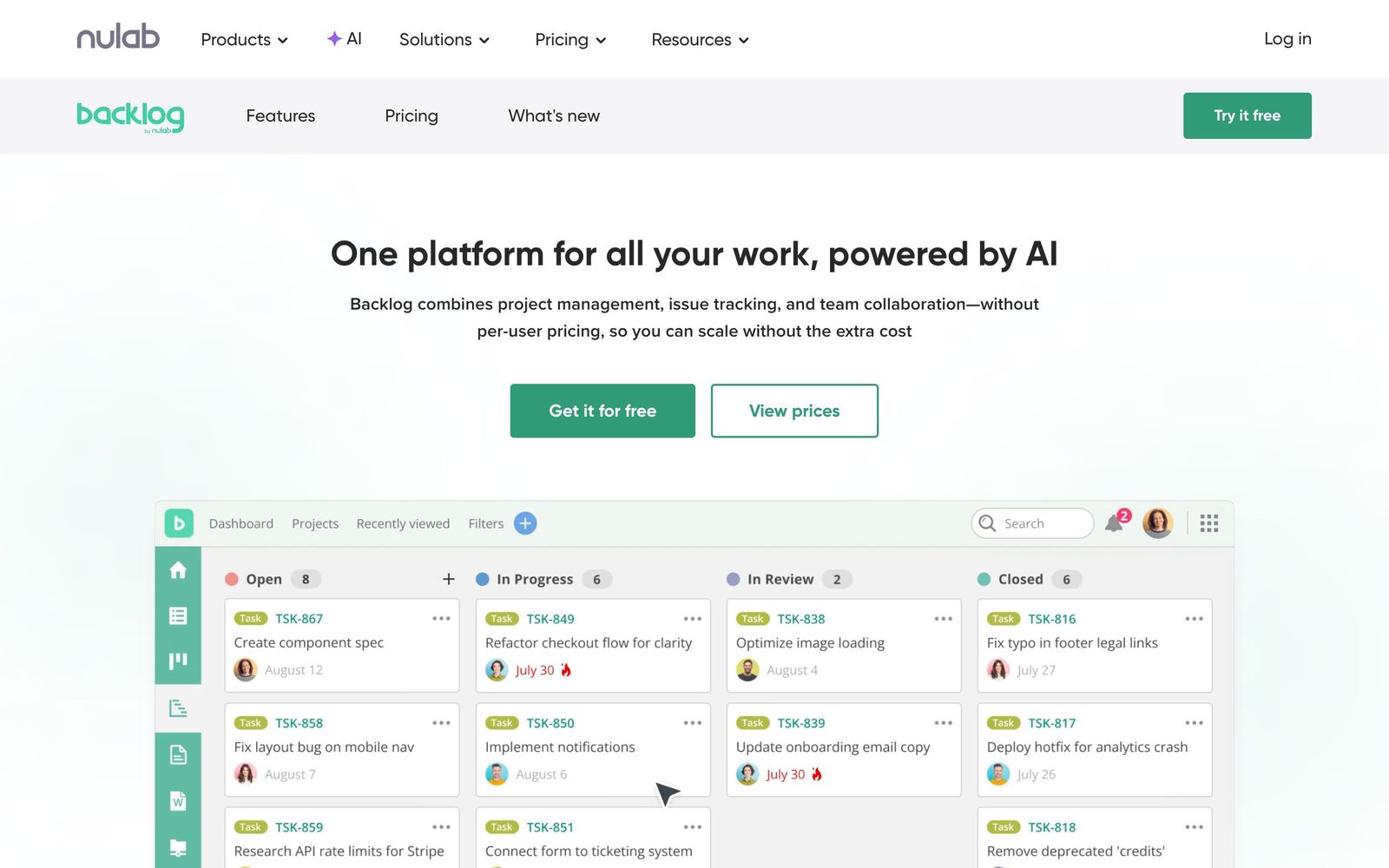Image resolution: width=1389 pixels, height=868 pixels.
Task: Open options menu for TSK-817 card
Action: pyautogui.click(x=1194, y=723)
